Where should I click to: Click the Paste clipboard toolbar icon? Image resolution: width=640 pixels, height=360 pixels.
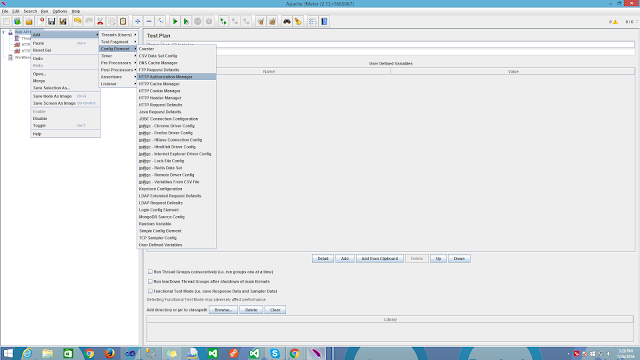click(123, 21)
